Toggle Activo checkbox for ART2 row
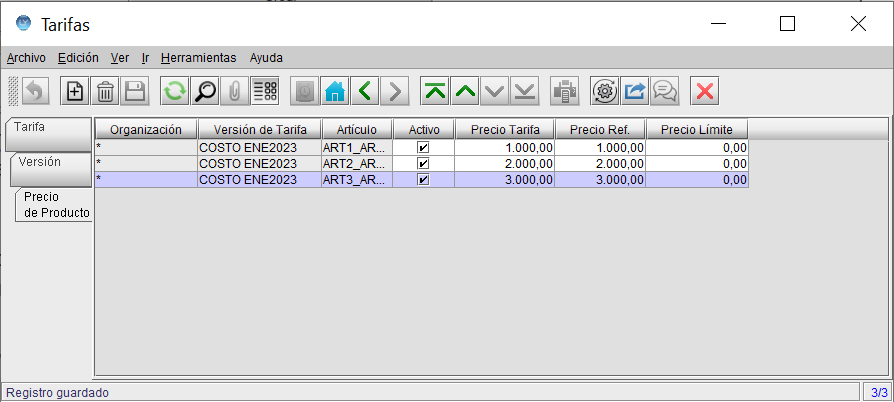Screen dimensions: 894x402 tap(424, 164)
